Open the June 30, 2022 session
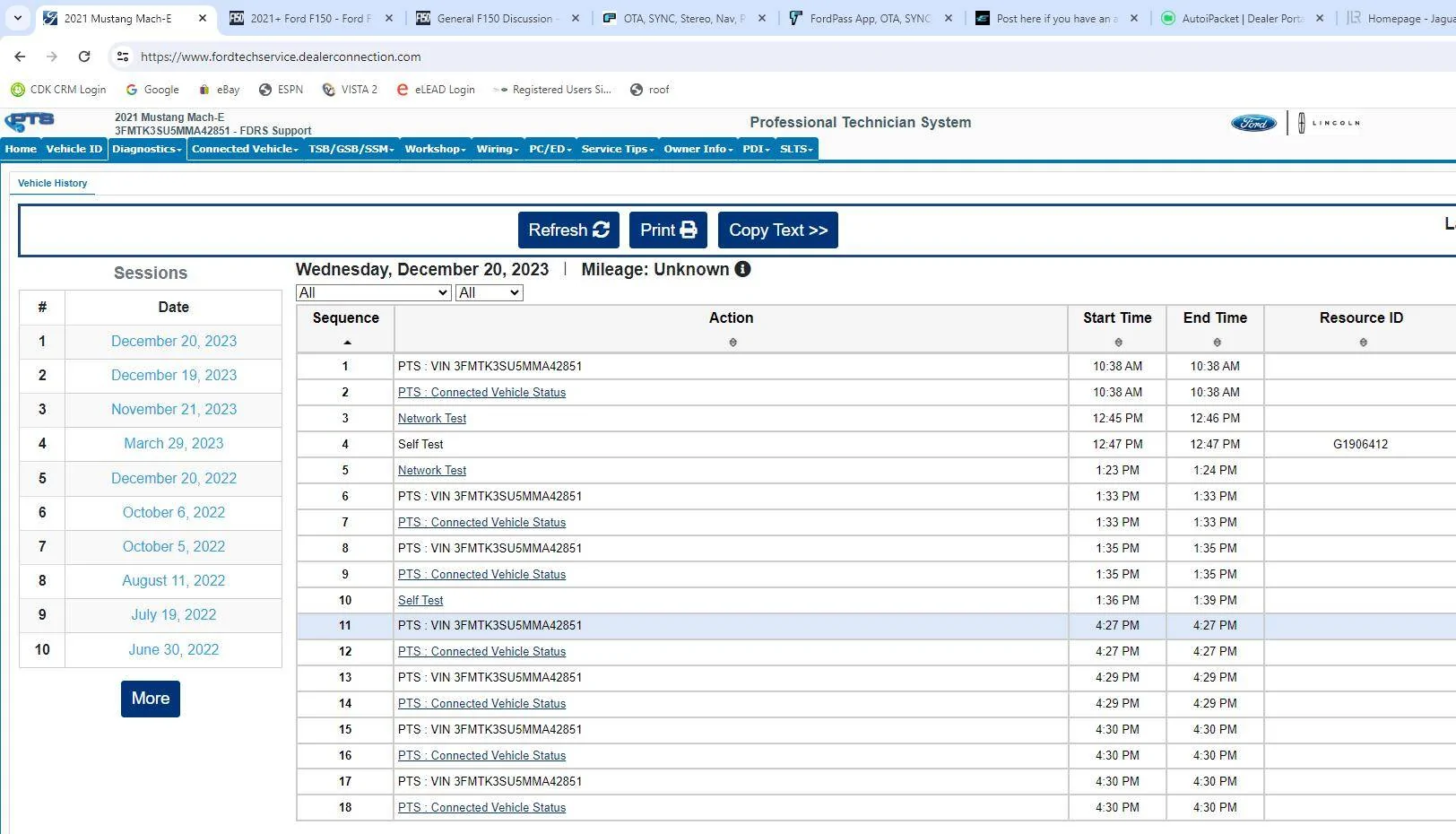 tap(174, 649)
